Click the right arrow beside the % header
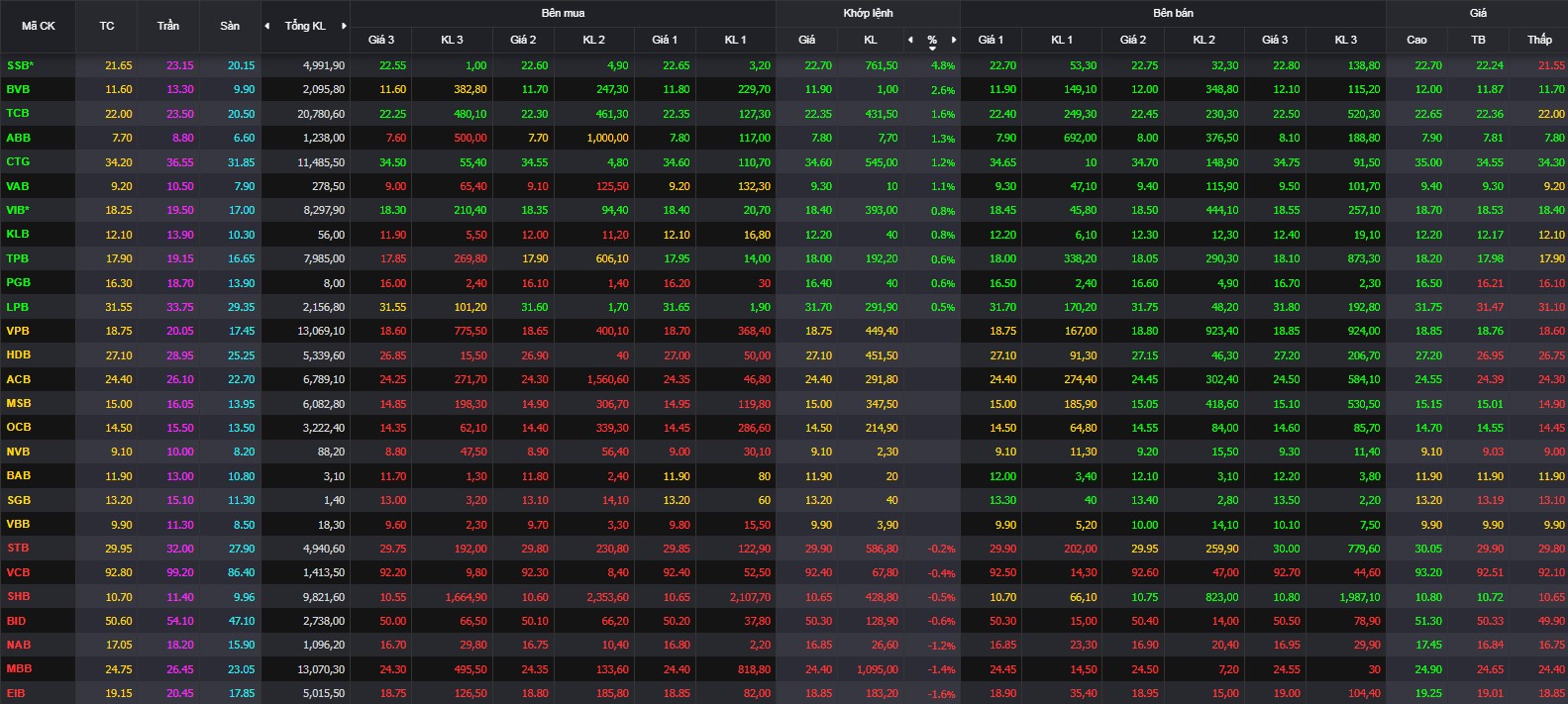The image size is (1568, 704). [954, 40]
